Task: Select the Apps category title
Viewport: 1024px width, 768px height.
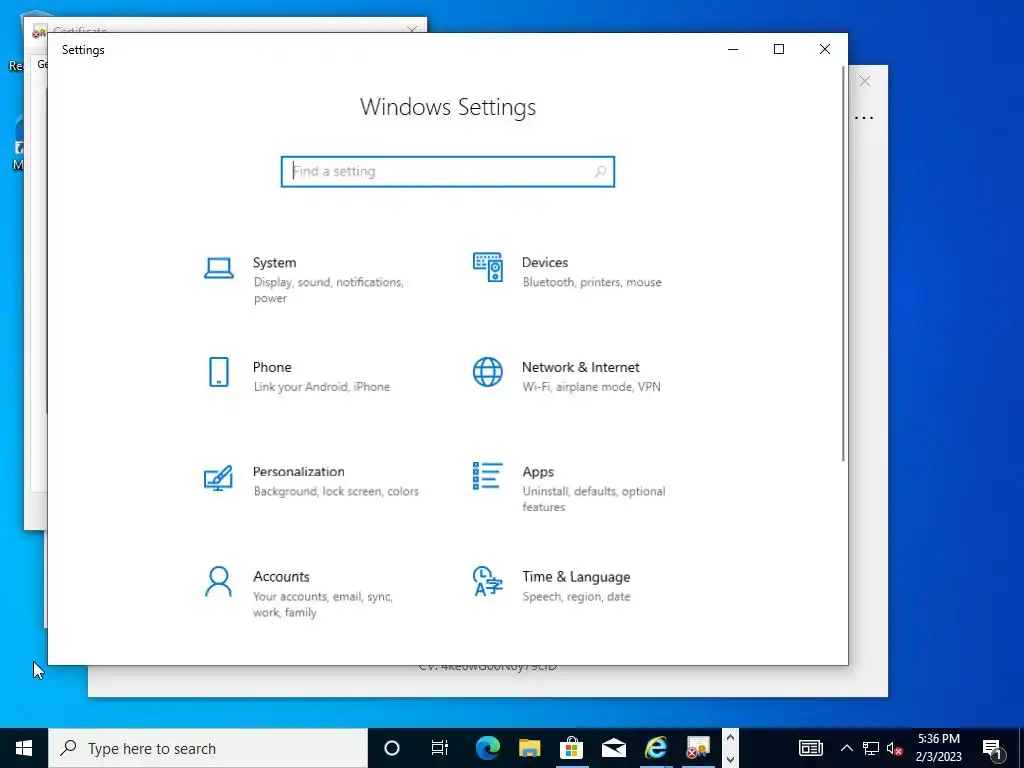Action: [538, 472]
